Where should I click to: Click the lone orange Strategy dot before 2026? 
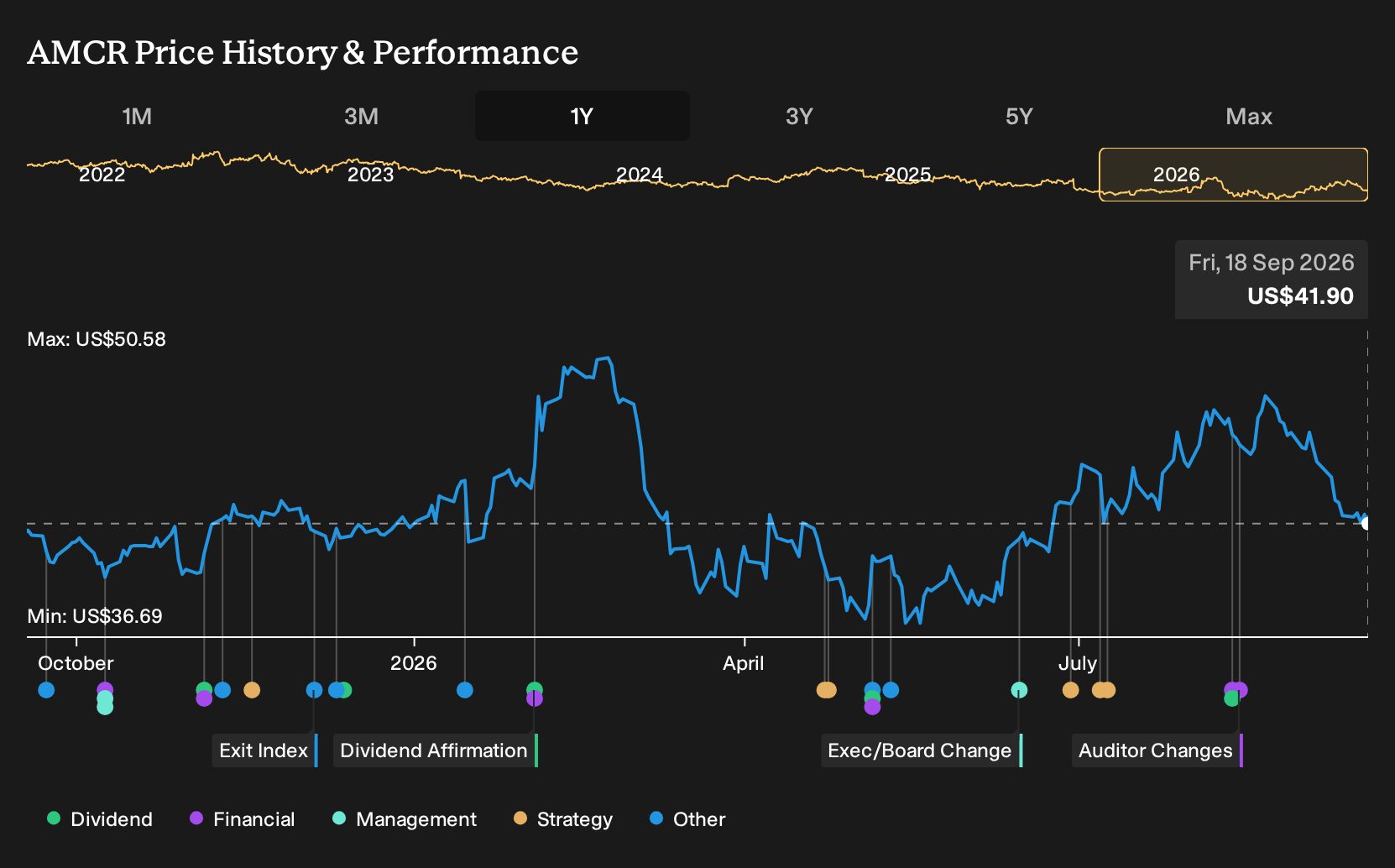(252, 690)
